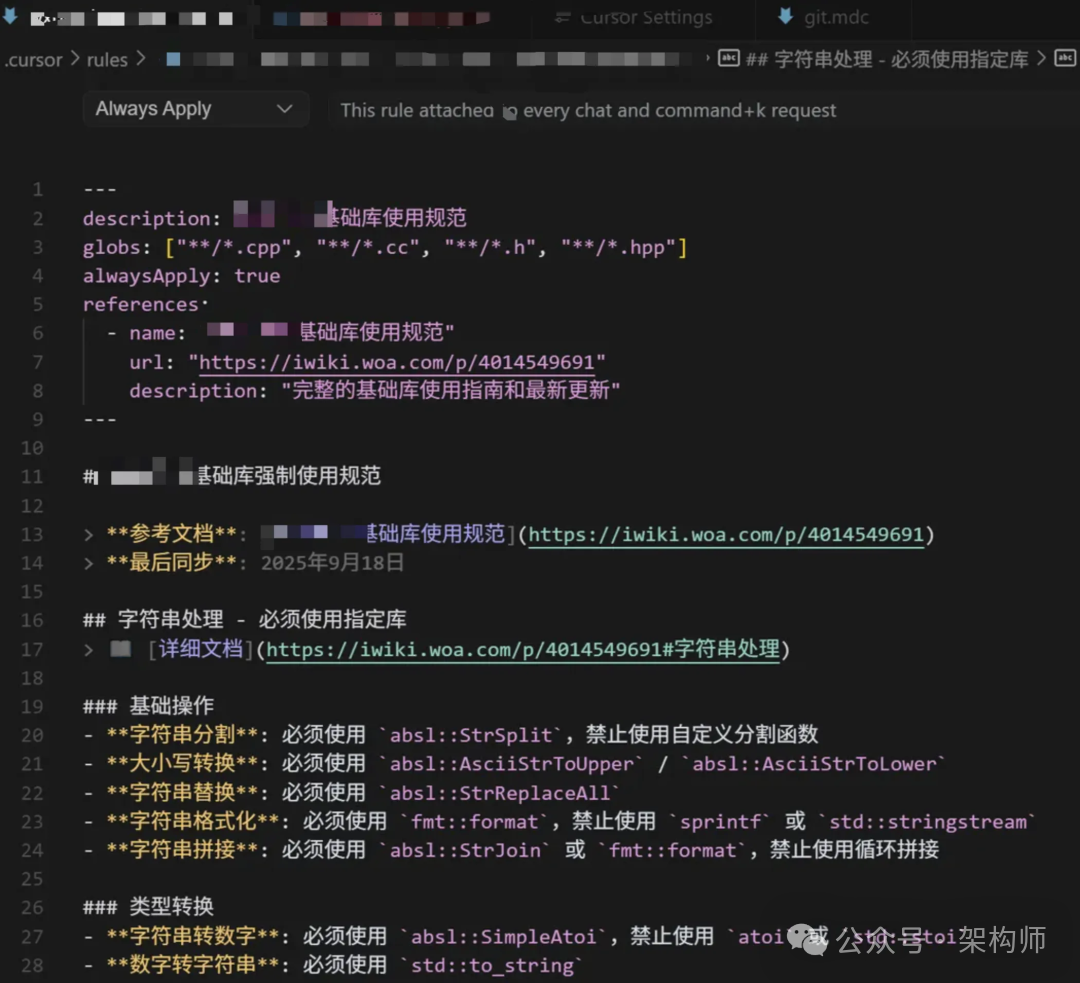Click 'This rule attached to every chat' text
This screenshot has width=1080, height=983.
588,110
